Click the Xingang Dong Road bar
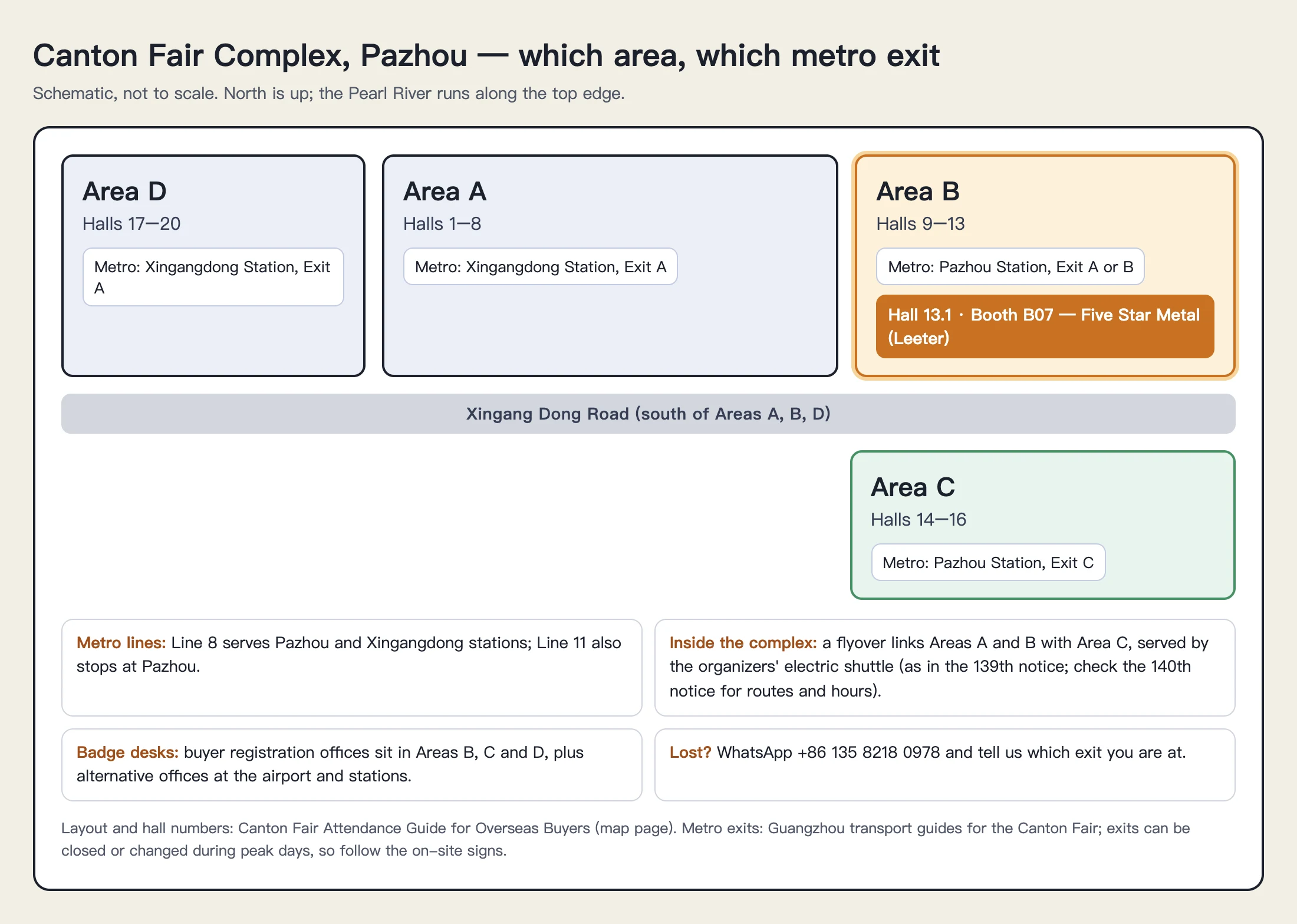The height and width of the screenshot is (924, 1297). coord(648,414)
